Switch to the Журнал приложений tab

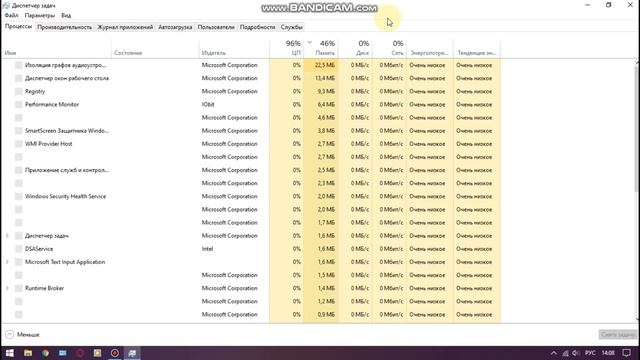click(125, 27)
